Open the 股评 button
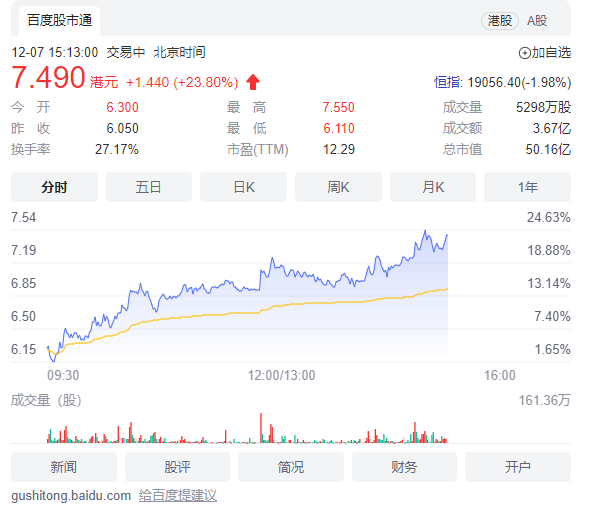The width and height of the screenshot is (593, 511). [x=177, y=467]
